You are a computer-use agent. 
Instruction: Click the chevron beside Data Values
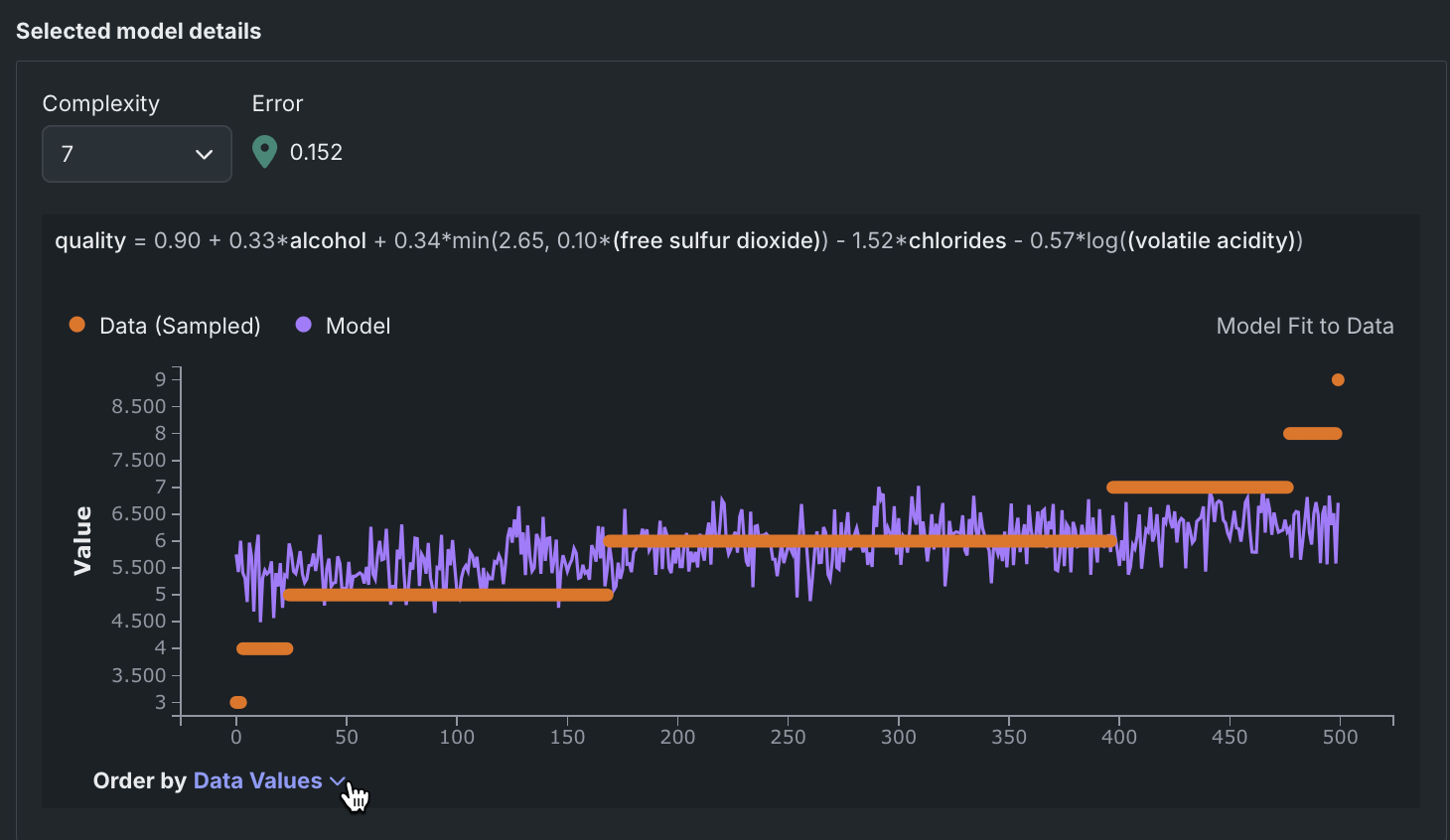coord(337,781)
